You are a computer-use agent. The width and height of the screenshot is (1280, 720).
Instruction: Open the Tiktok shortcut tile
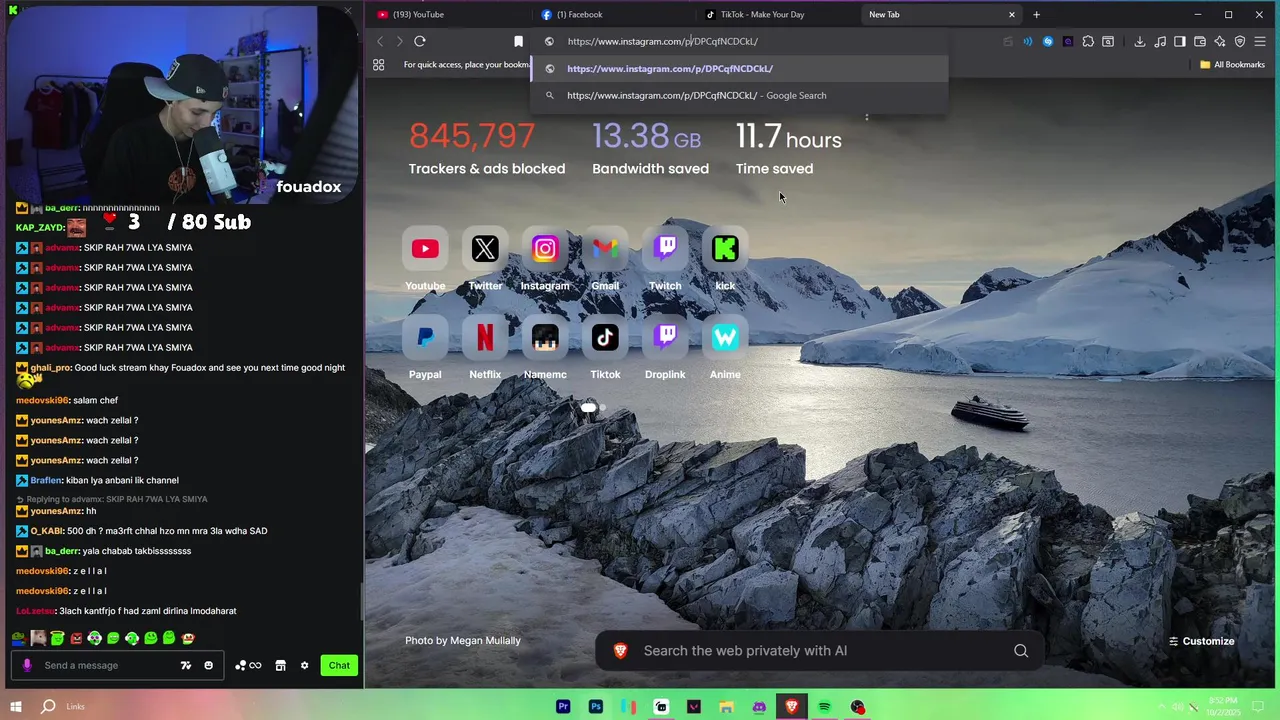tap(605, 338)
